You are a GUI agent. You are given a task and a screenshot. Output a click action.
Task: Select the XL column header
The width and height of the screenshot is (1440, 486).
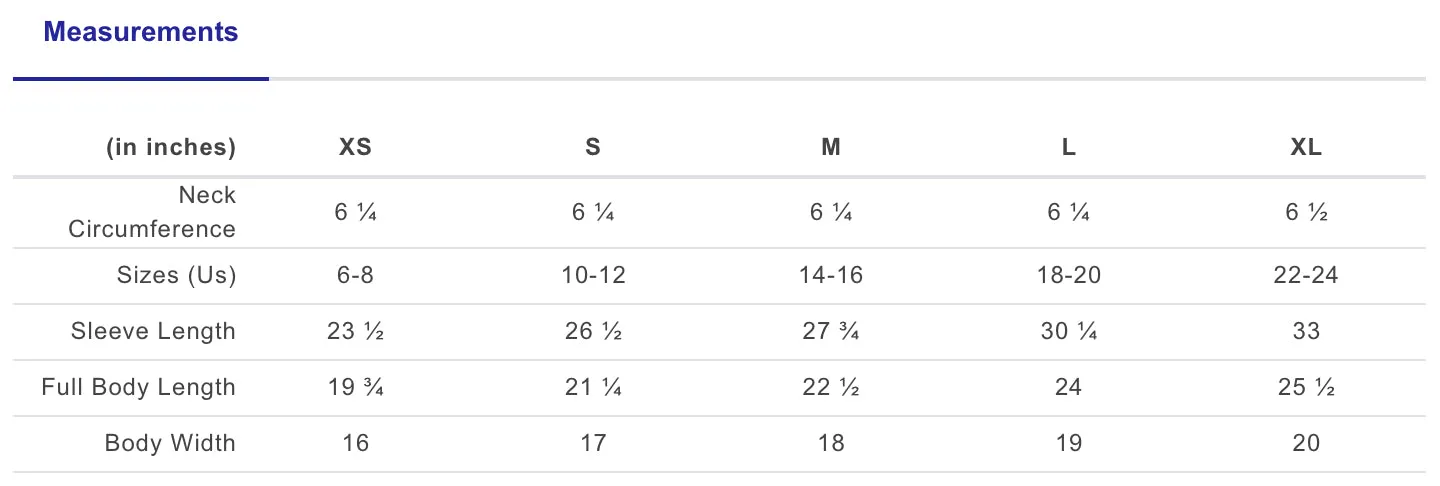coord(1306,147)
